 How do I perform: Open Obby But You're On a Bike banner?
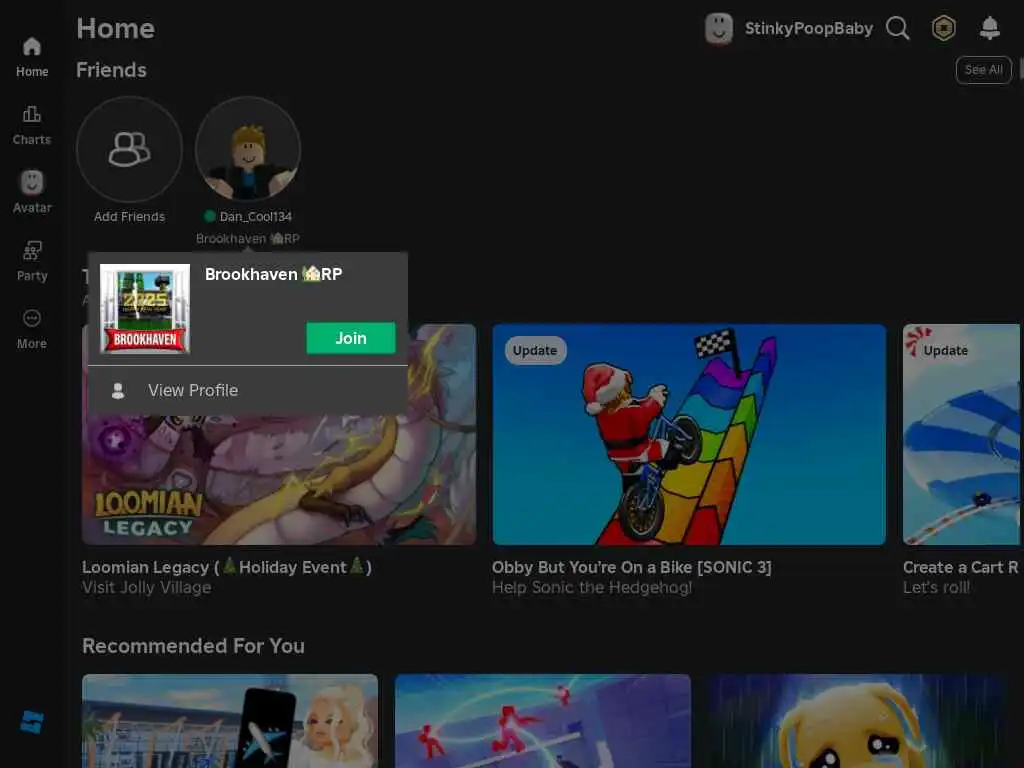click(689, 434)
